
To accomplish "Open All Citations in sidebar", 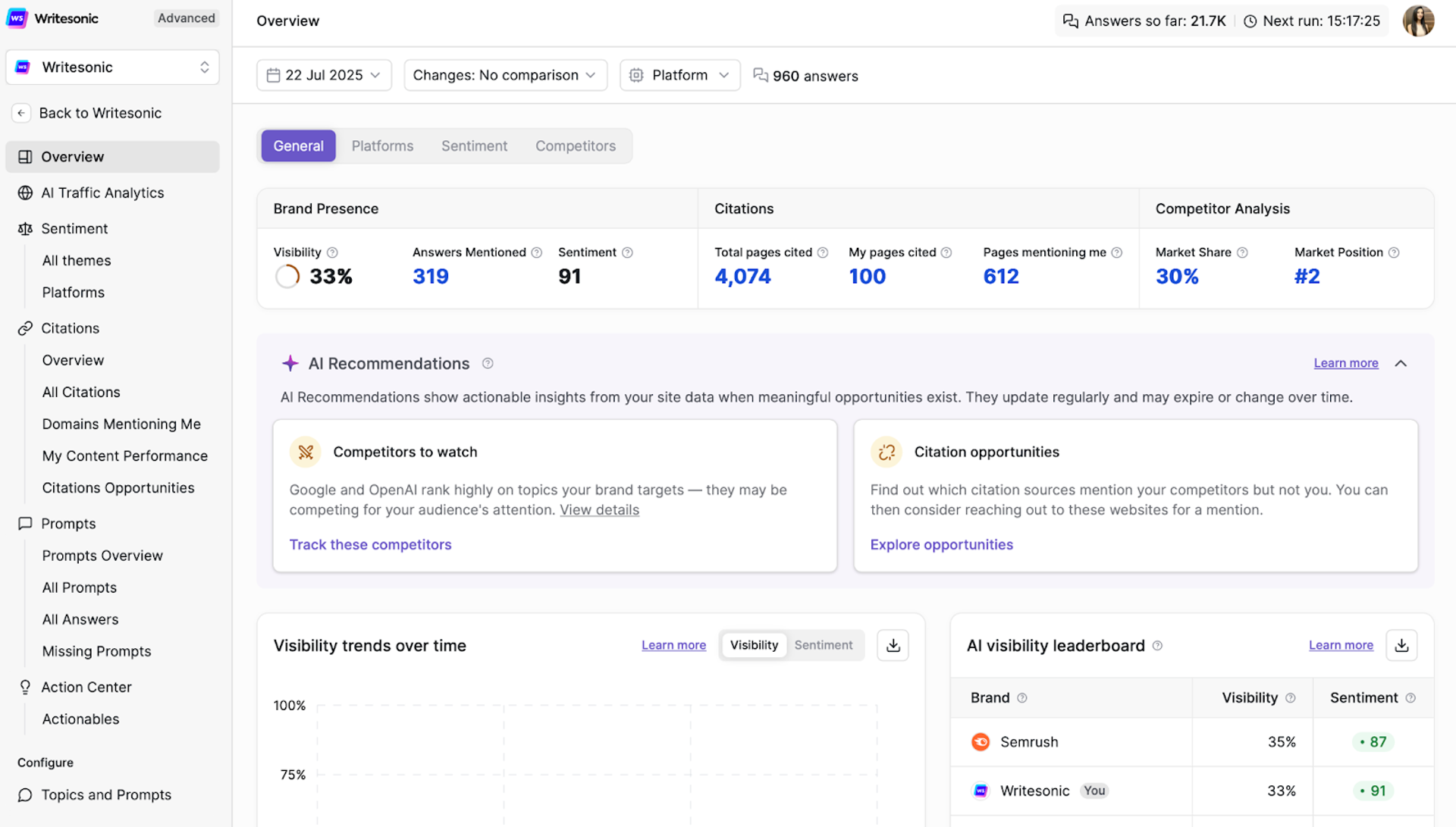I will [x=81, y=392].
